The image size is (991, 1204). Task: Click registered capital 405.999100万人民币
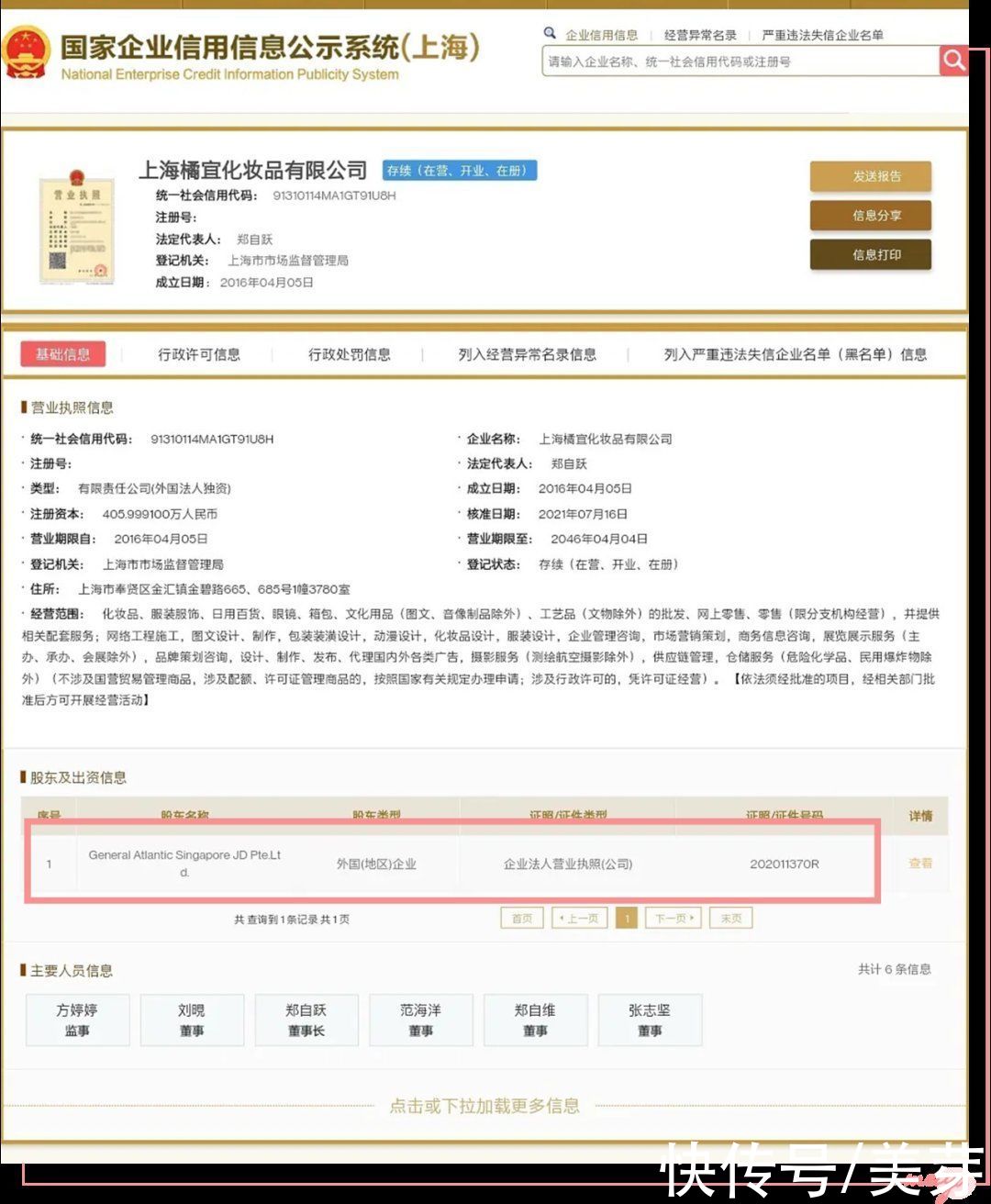[160, 514]
